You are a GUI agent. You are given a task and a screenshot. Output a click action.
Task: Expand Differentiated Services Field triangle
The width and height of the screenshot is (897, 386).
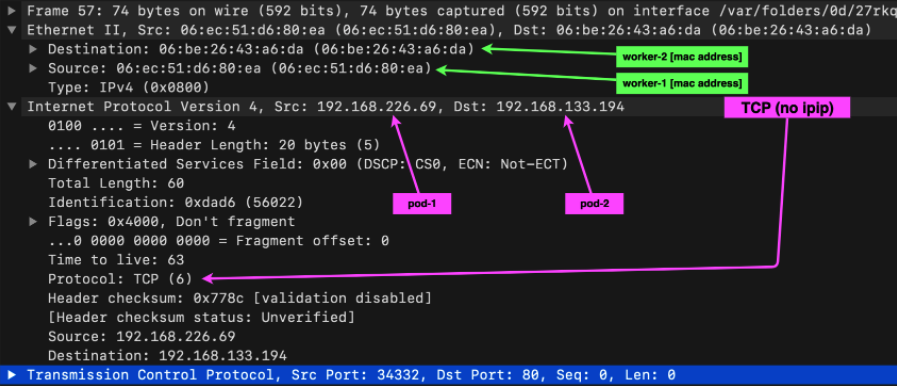pyautogui.click(x=33, y=164)
